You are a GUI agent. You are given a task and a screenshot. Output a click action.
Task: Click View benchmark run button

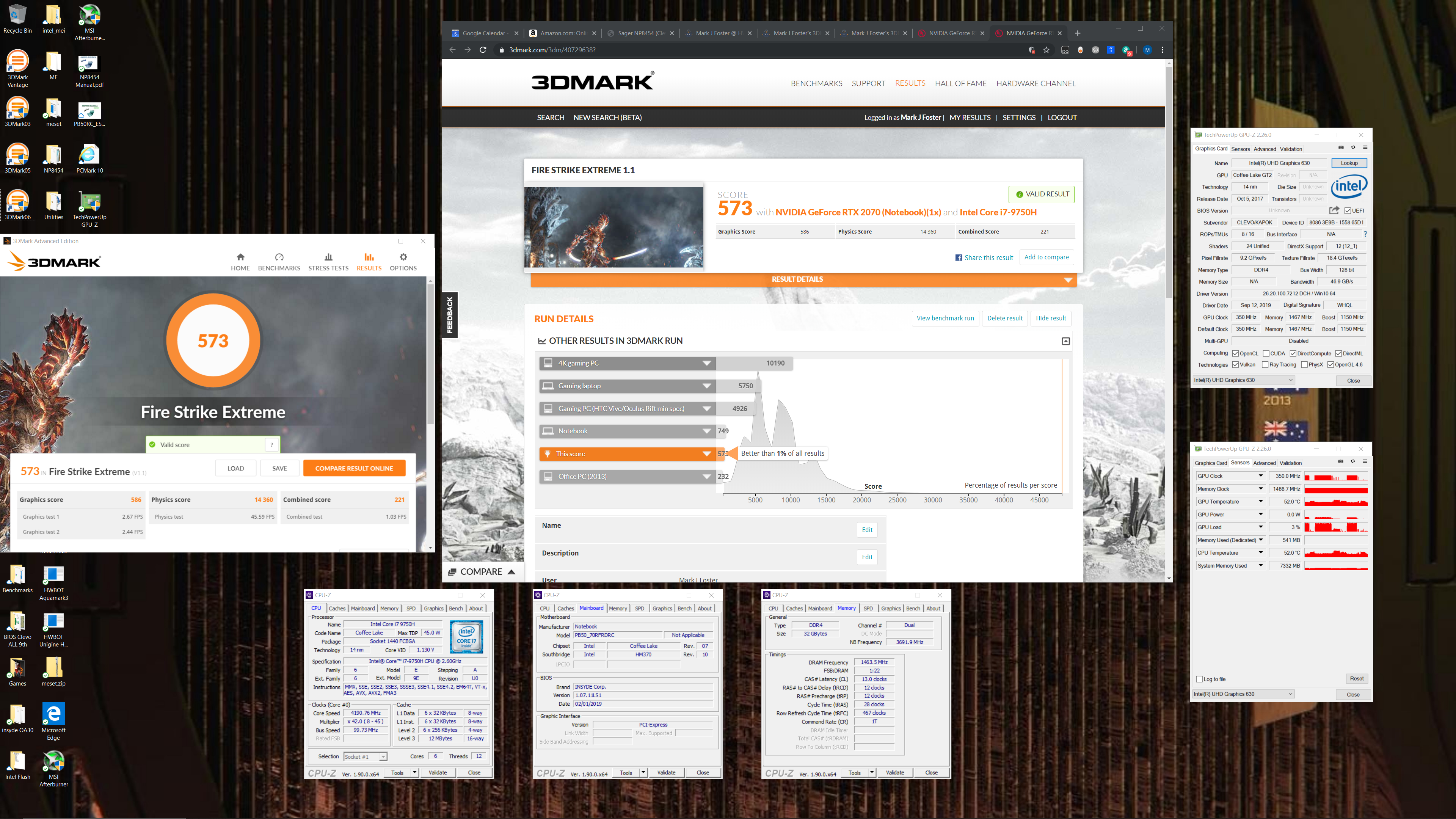945,318
